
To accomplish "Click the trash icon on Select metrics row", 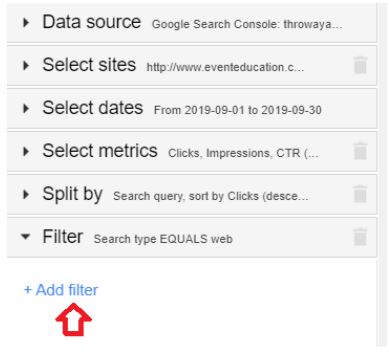I will [360, 151].
